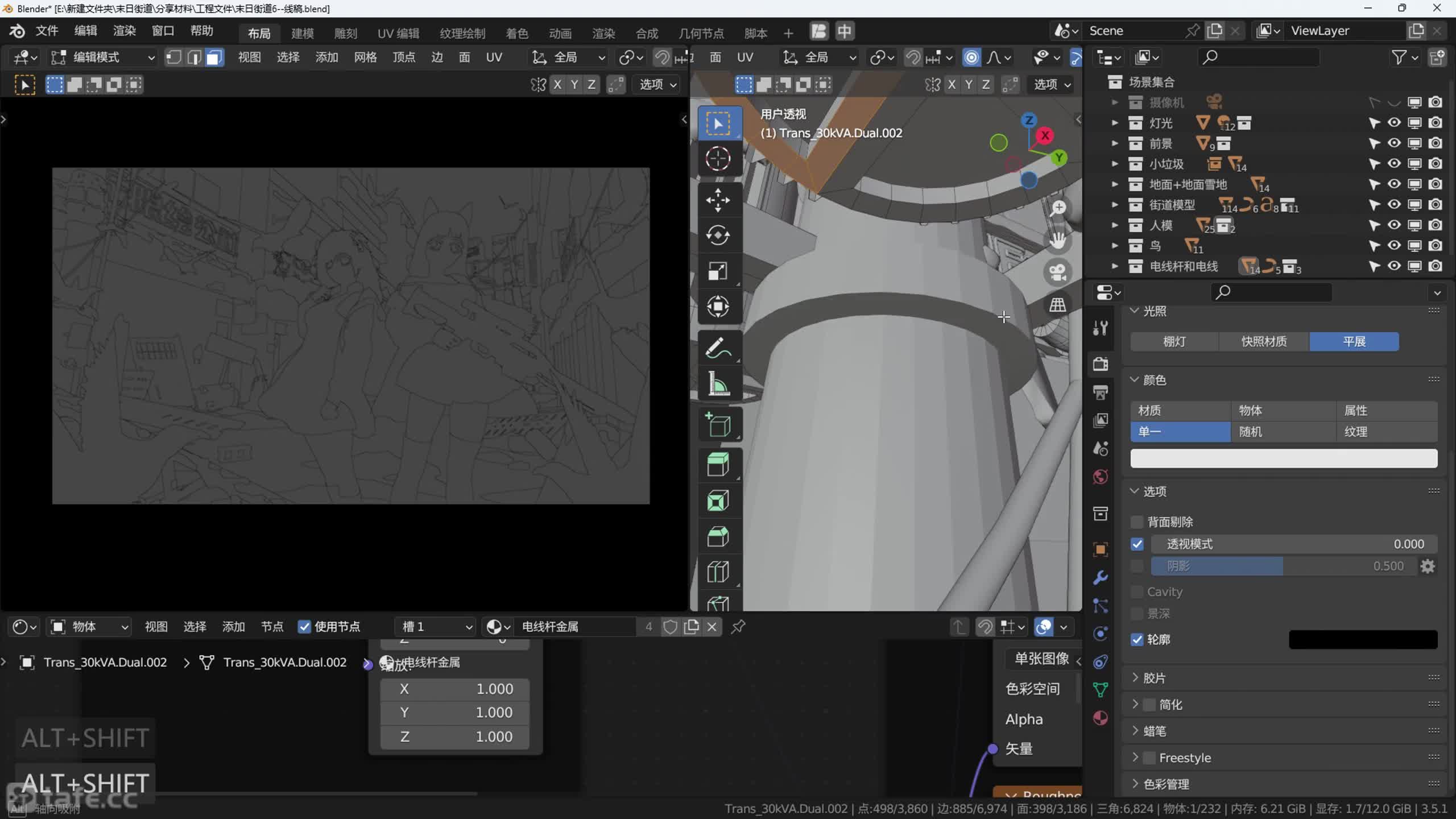Select the Bevel tool
The width and height of the screenshot is (1456, 819).
click(718, 536)
